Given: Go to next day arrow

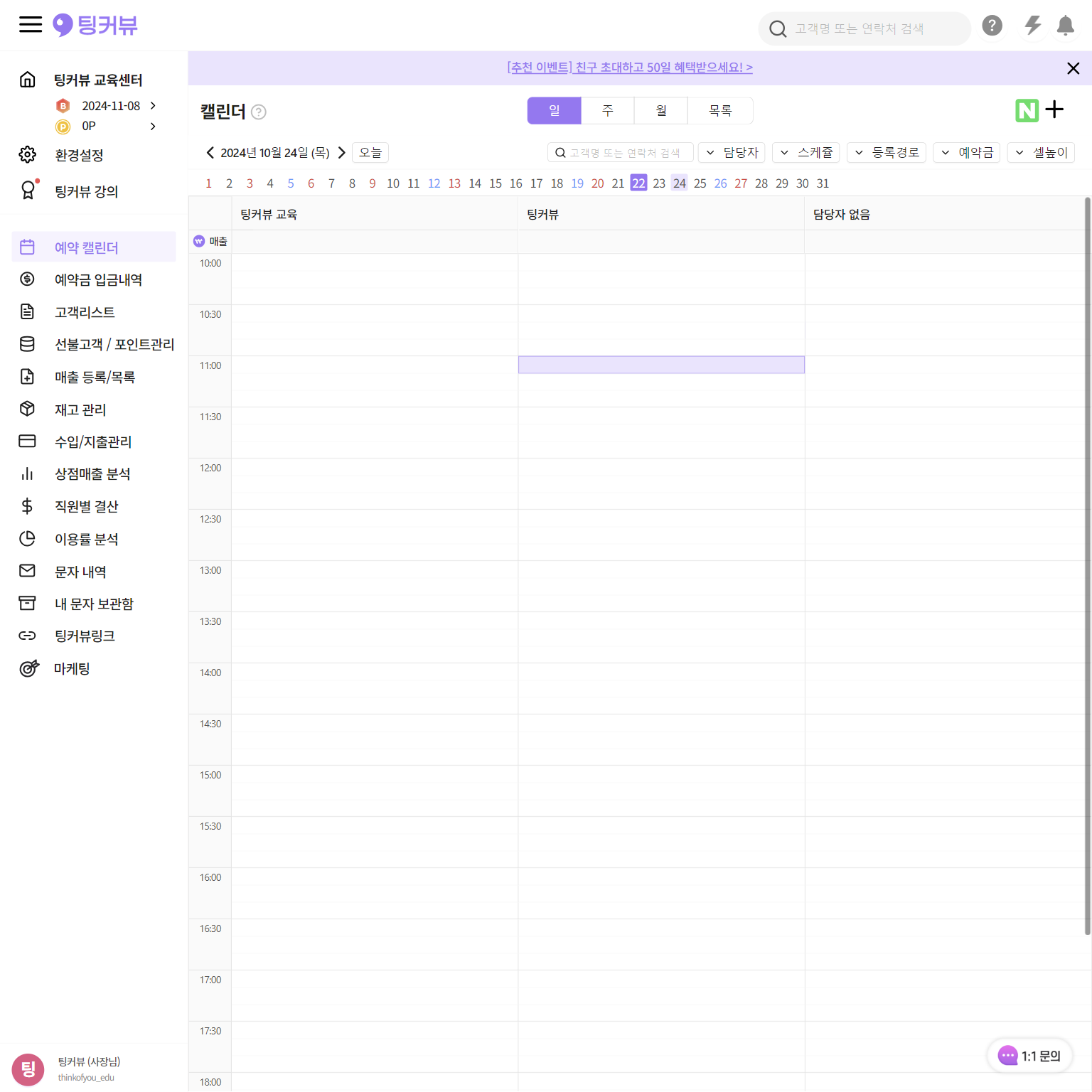Looking at the screenshot, I should 341,153.
